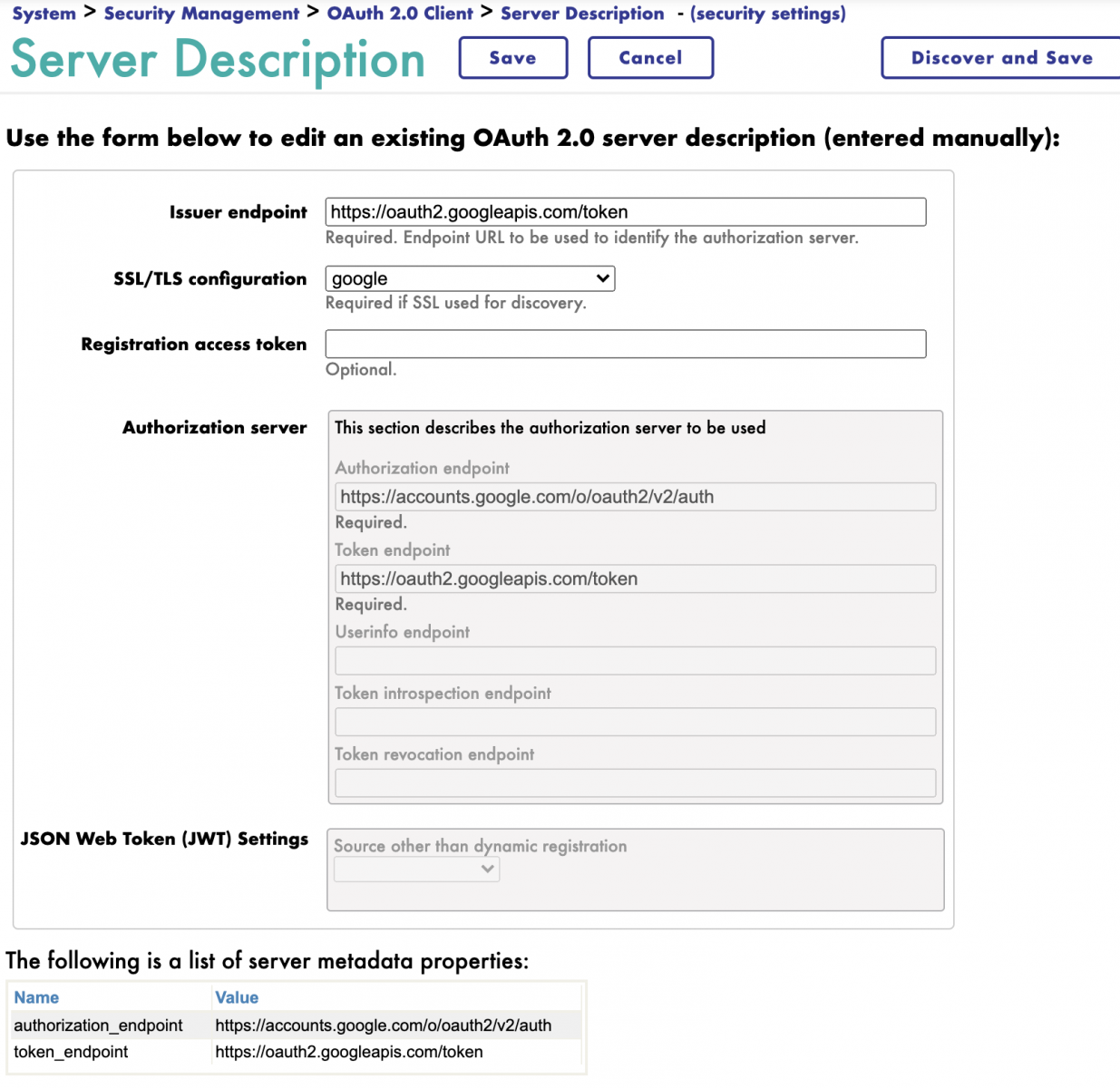Click the Userinfo endpoint field
This screenshot has width=1120, height=1088.
(x=636, y=661)
